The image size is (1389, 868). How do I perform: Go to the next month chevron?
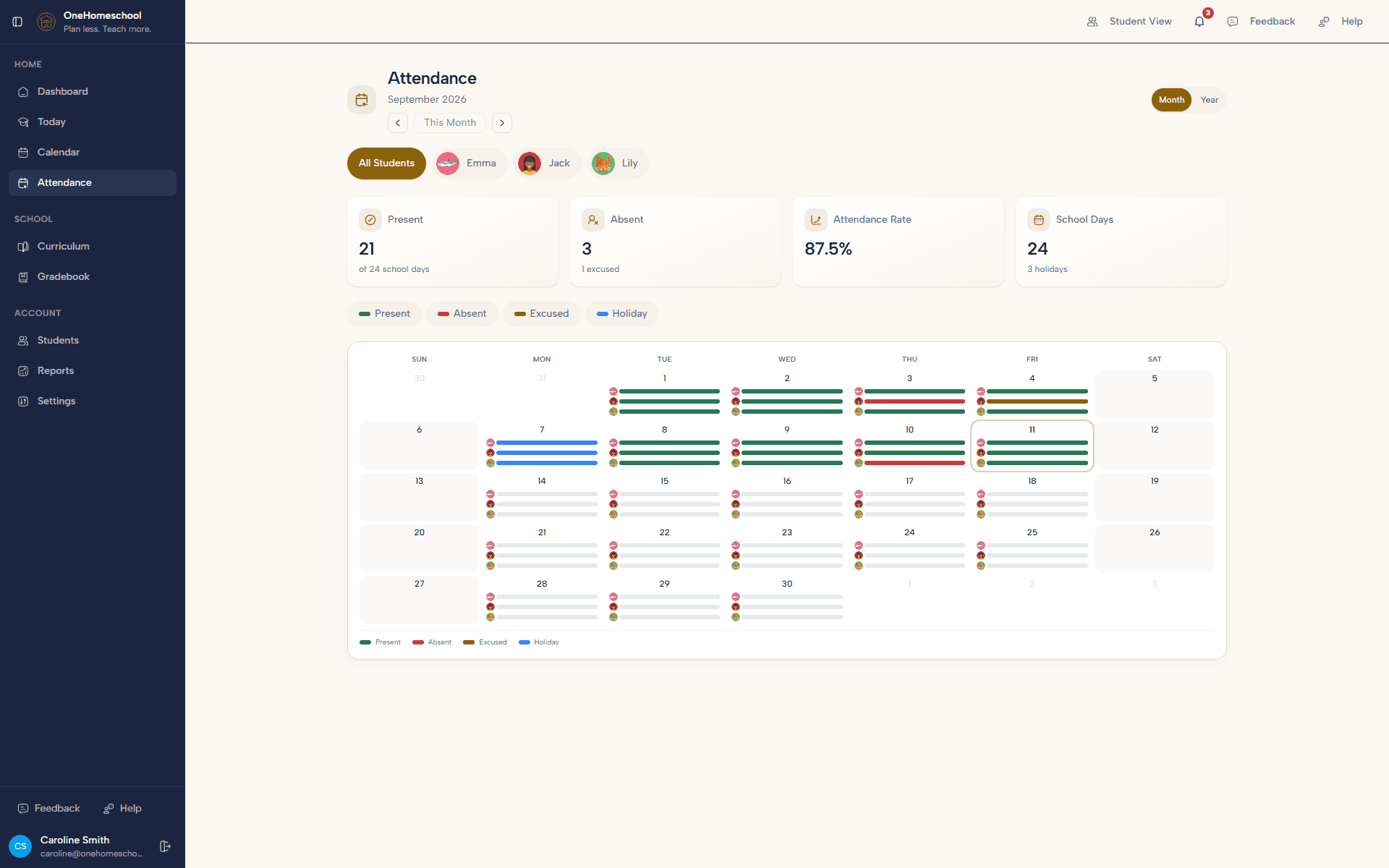pos(502,123)
